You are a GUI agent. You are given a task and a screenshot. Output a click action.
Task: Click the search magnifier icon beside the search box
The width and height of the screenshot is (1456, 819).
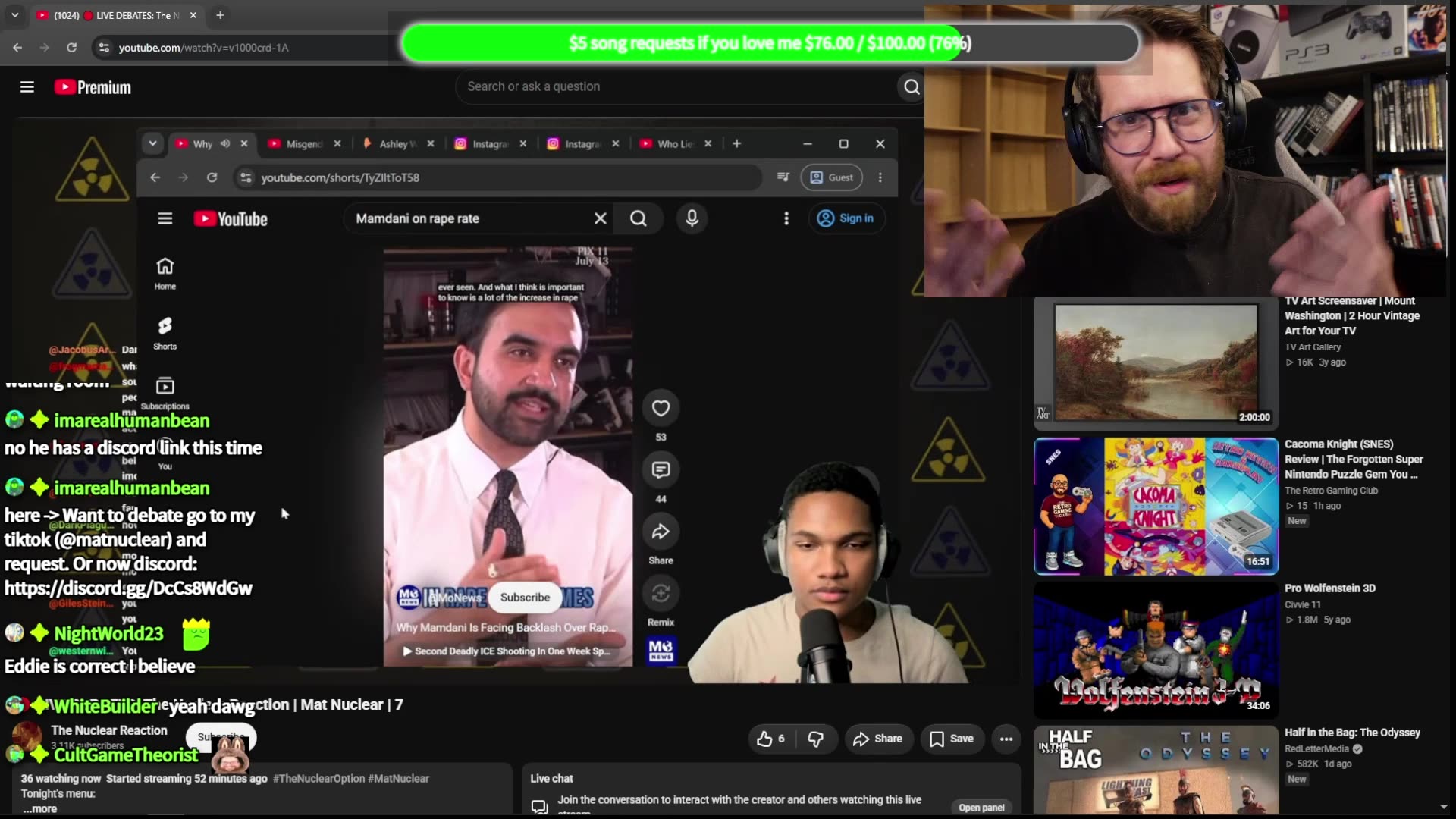pyautogui.click(x=911, y=87)
